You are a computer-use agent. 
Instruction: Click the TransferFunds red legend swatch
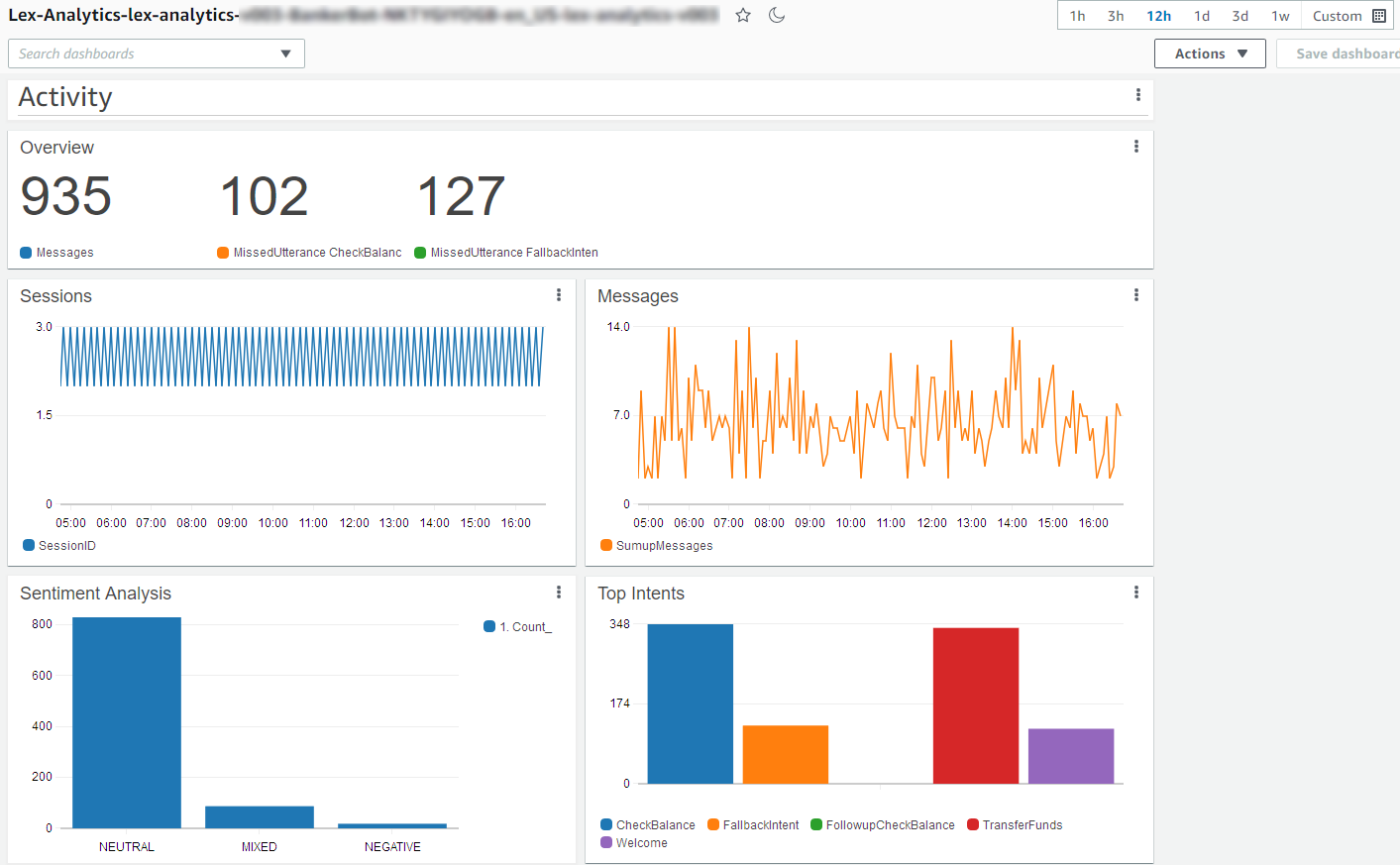(973, 825)
